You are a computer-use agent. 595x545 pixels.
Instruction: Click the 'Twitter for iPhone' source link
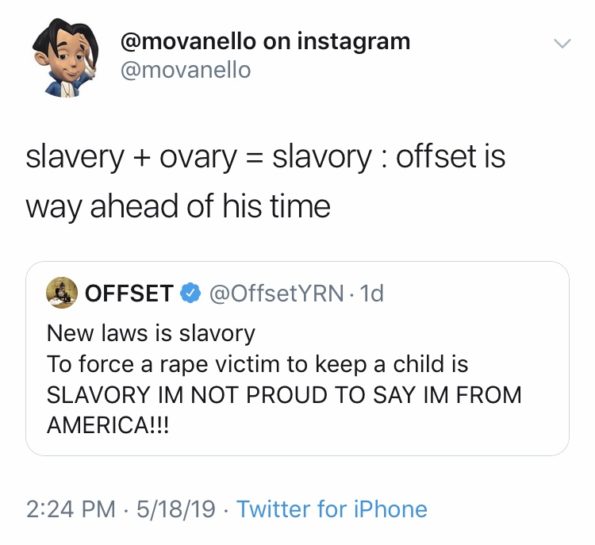pos(332,509)
